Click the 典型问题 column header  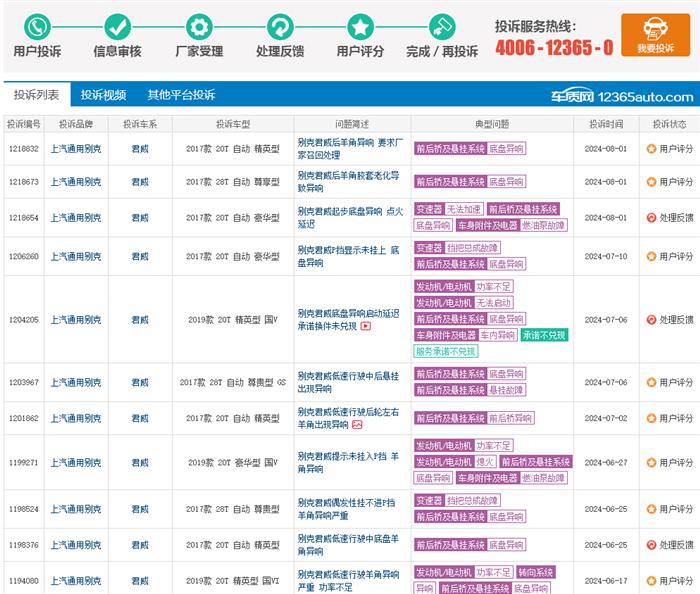492,124
